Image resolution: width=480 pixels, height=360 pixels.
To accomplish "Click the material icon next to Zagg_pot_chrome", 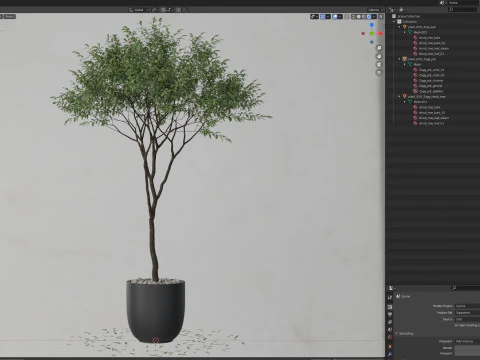I will pyautogui.click(x=415, y=80).
